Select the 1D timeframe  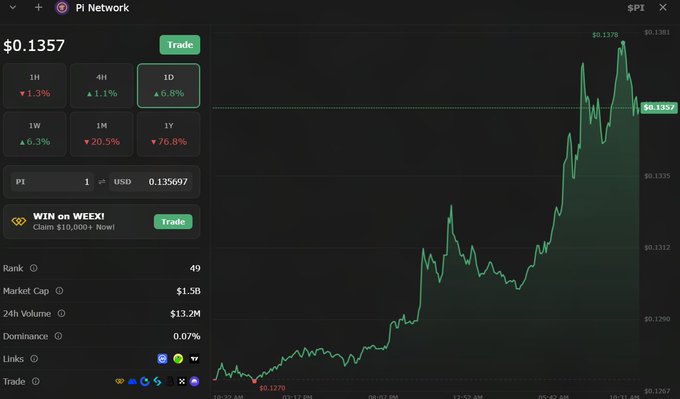coord(169,85)
